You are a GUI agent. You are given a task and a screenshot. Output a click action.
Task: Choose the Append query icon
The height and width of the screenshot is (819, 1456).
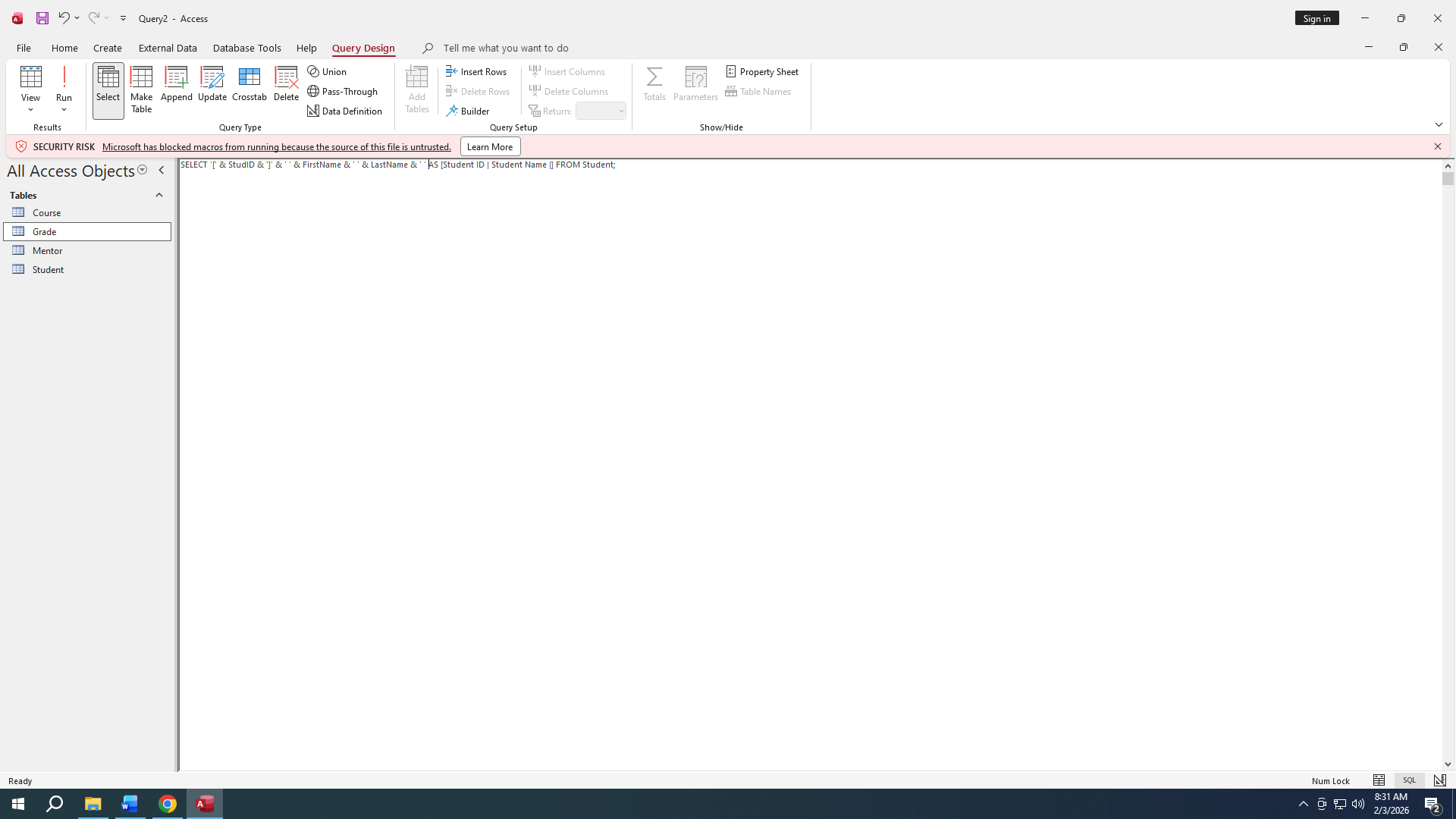pyautogui.click(x=176, y=83)
